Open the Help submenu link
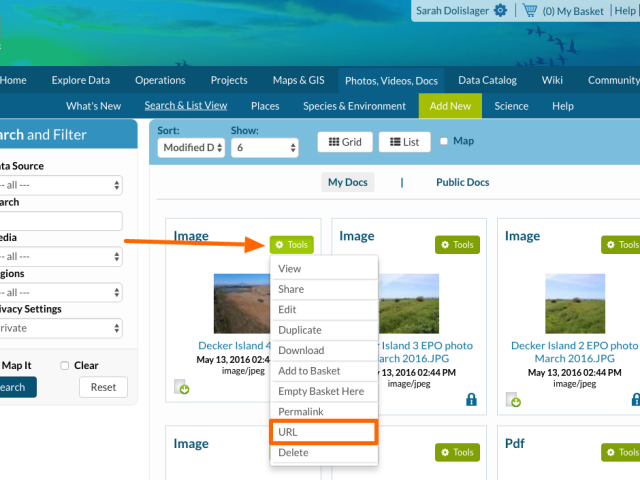This screenshot has width=640, height=480. point(563,106)
